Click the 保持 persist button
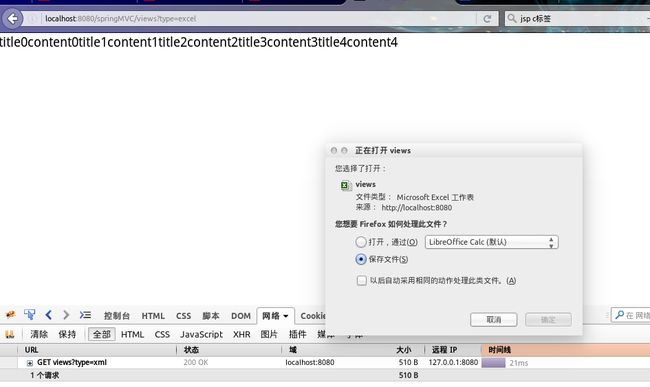This screenshot has height=387, width=650. (x=67, y=334)
